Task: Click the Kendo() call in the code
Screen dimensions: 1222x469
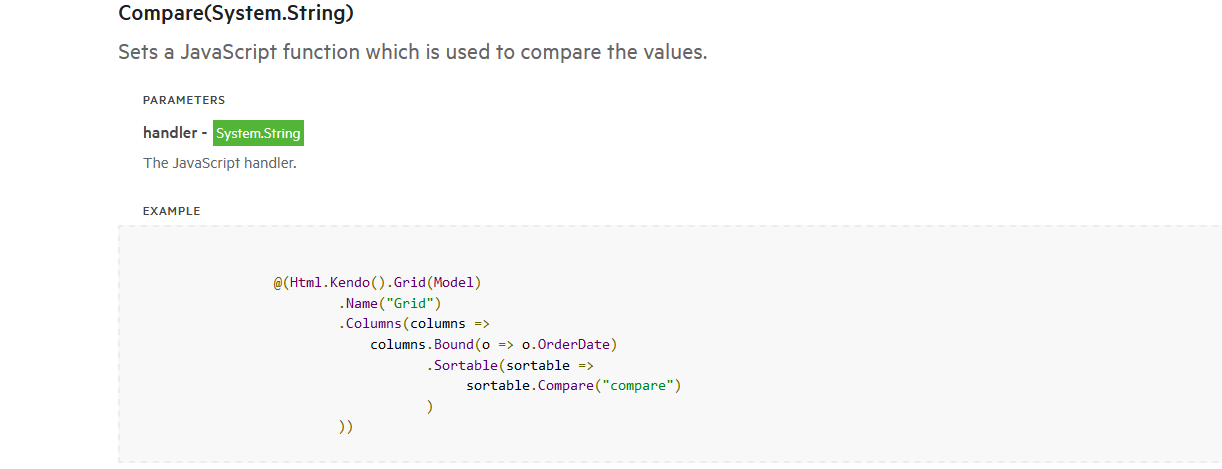Action: [354, 282]
